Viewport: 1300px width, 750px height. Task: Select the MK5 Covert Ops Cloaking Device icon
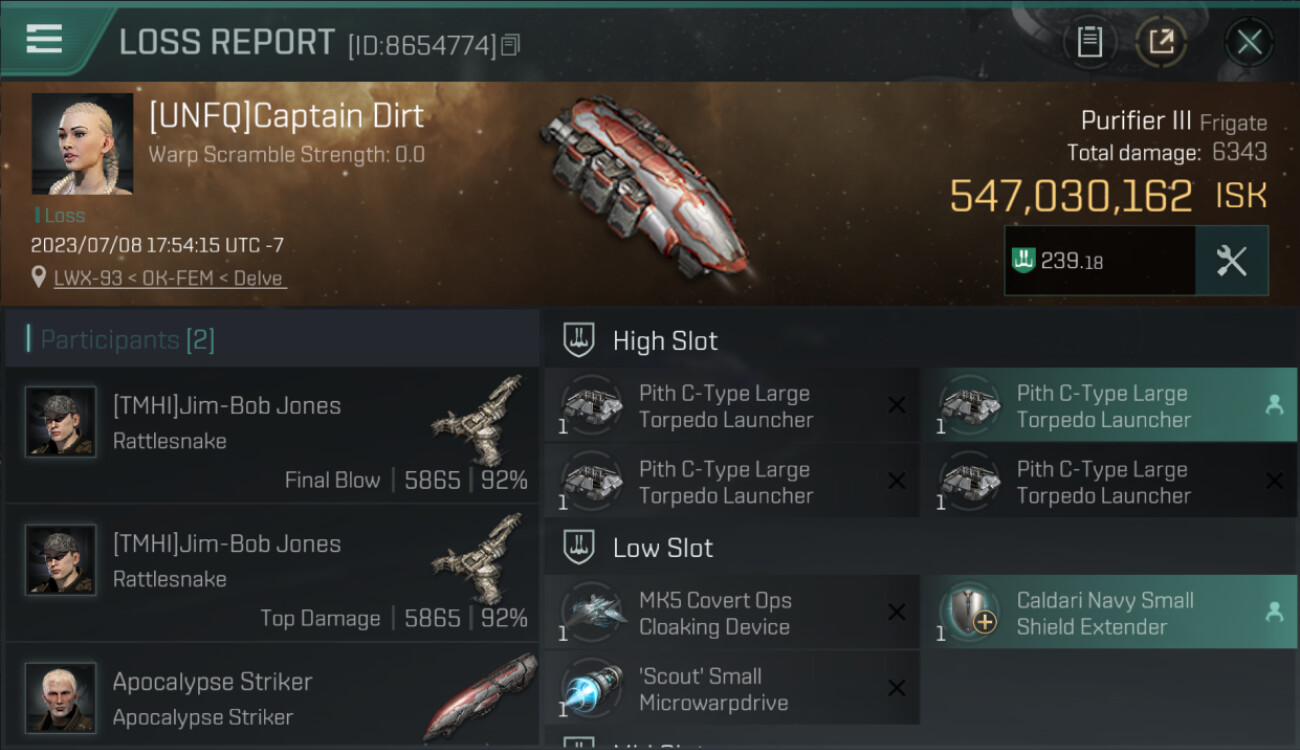coord(592,613)
